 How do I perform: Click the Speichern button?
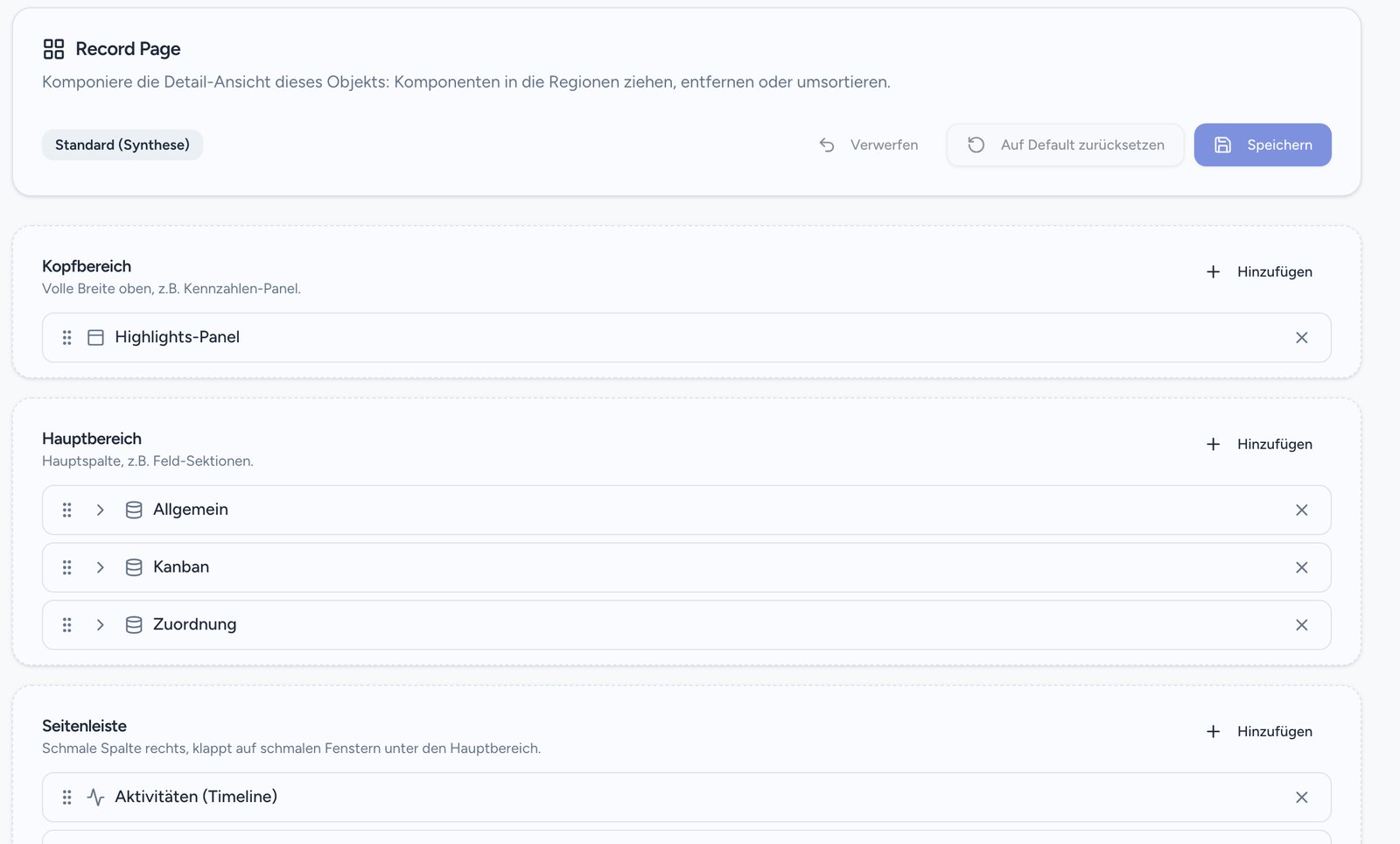tap(1263, 145)
